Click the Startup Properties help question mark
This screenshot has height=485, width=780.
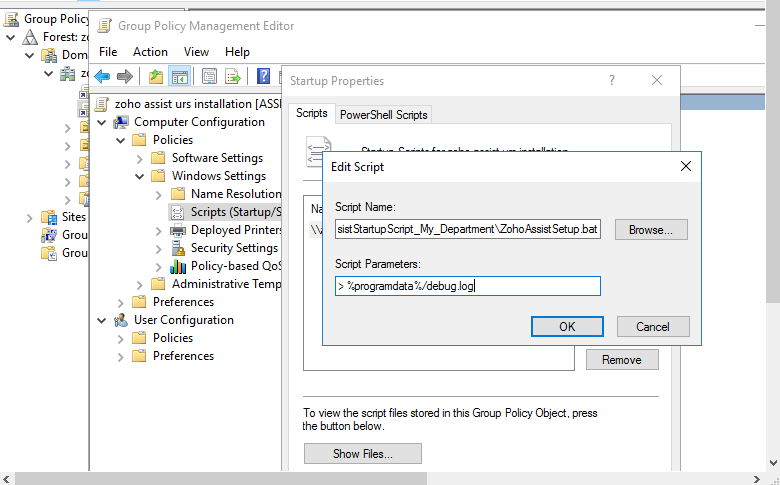point(612,80)
